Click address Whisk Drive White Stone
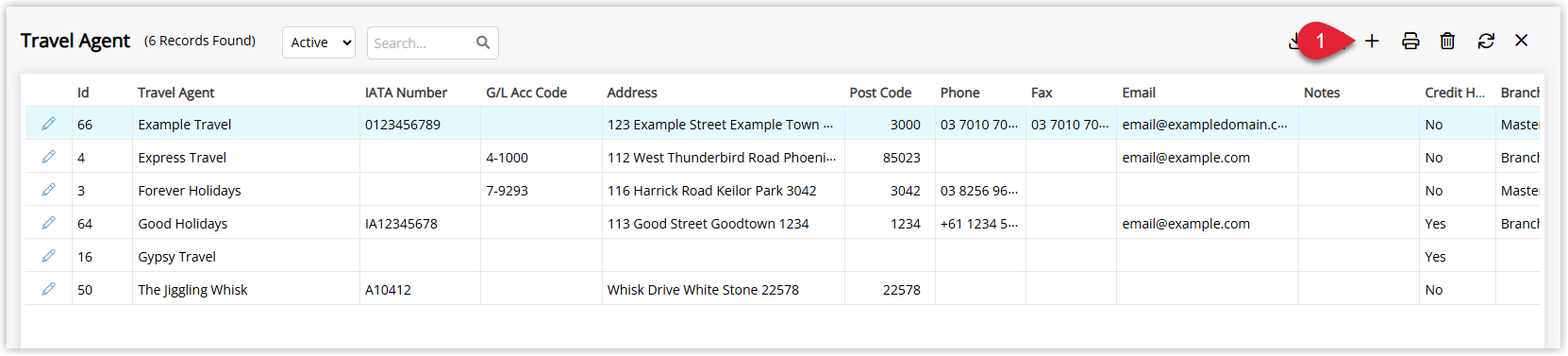 tap(703, 290)
